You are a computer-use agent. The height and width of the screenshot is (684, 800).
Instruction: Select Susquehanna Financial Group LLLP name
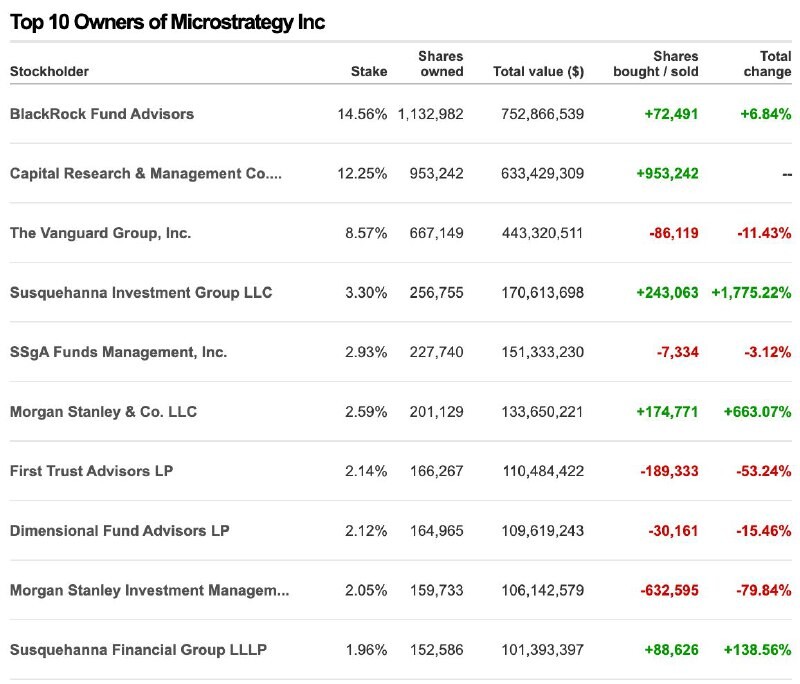click(x=138, y=650)
